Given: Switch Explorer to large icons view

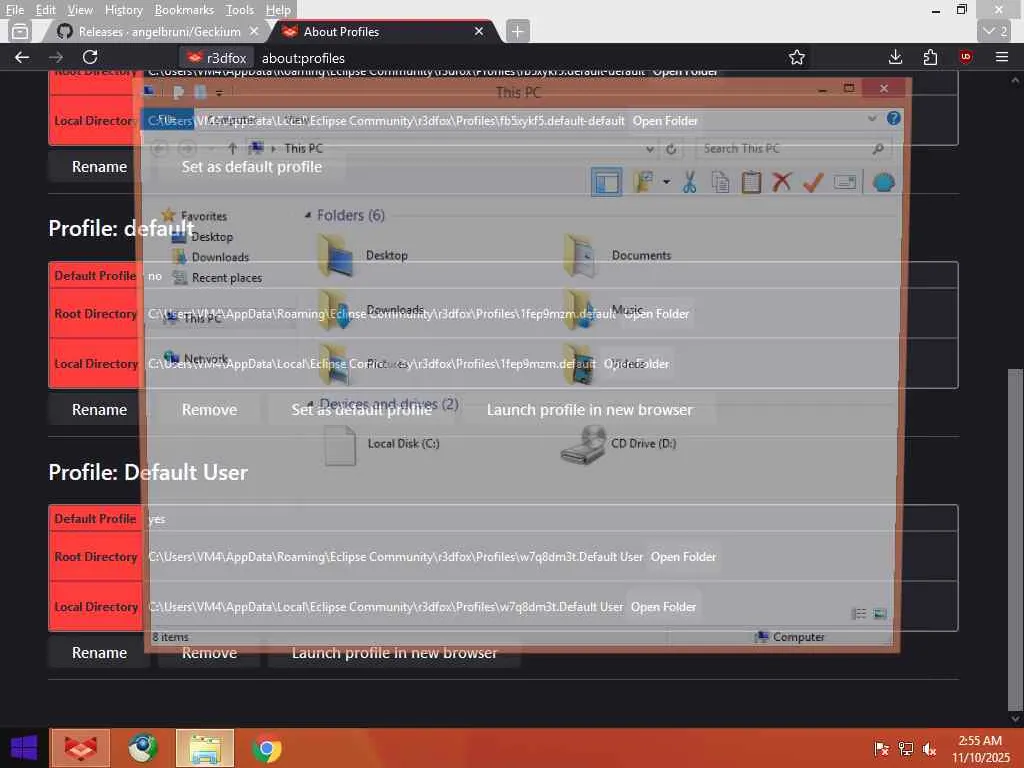Looking at the screenshot, I should coord(880,613).
